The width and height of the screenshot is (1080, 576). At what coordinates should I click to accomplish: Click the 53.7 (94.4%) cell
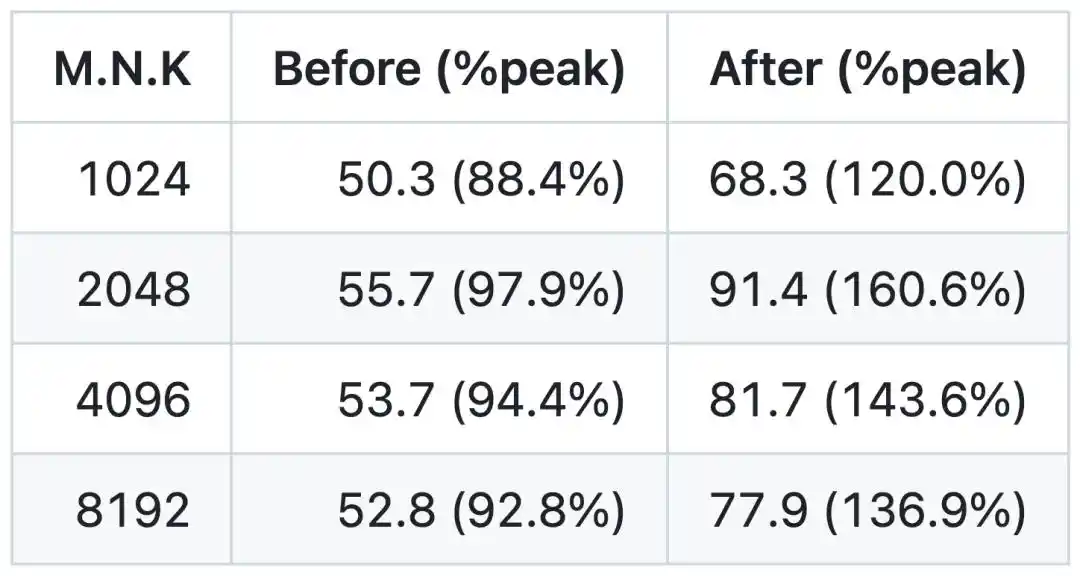[449, 398]
